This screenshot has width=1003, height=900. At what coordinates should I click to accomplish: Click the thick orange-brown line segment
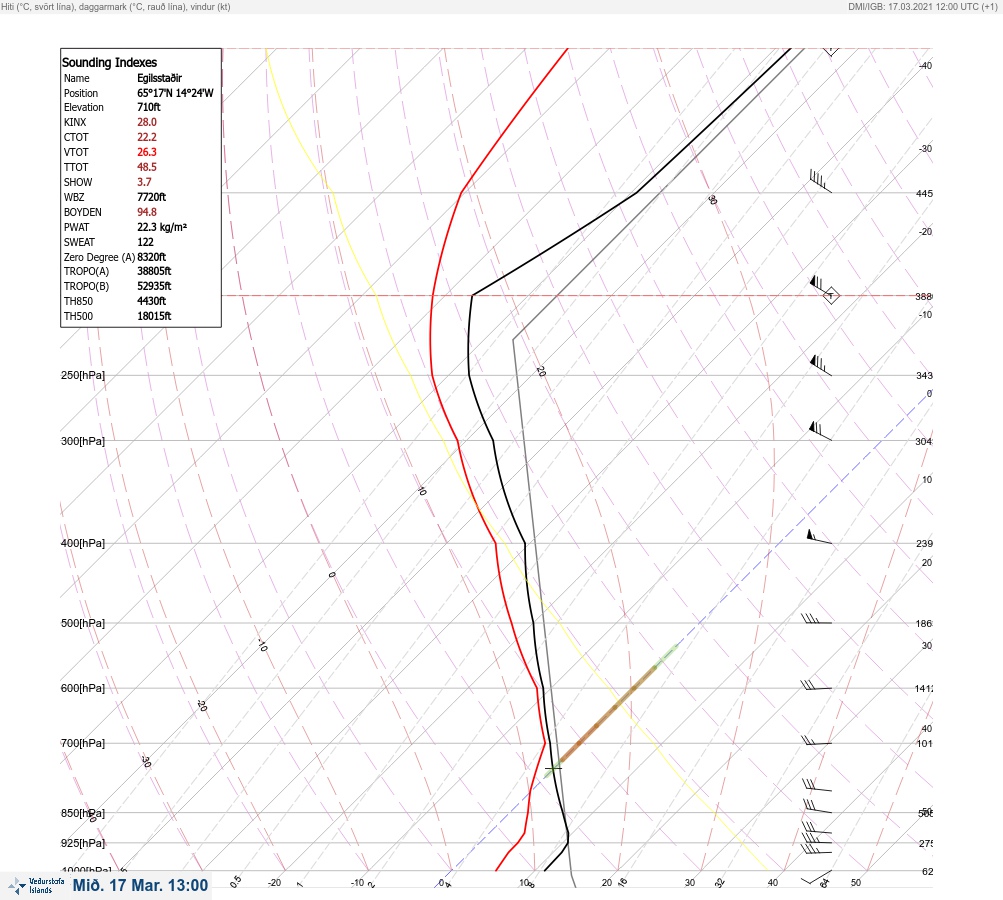click(x=608, y=714)
